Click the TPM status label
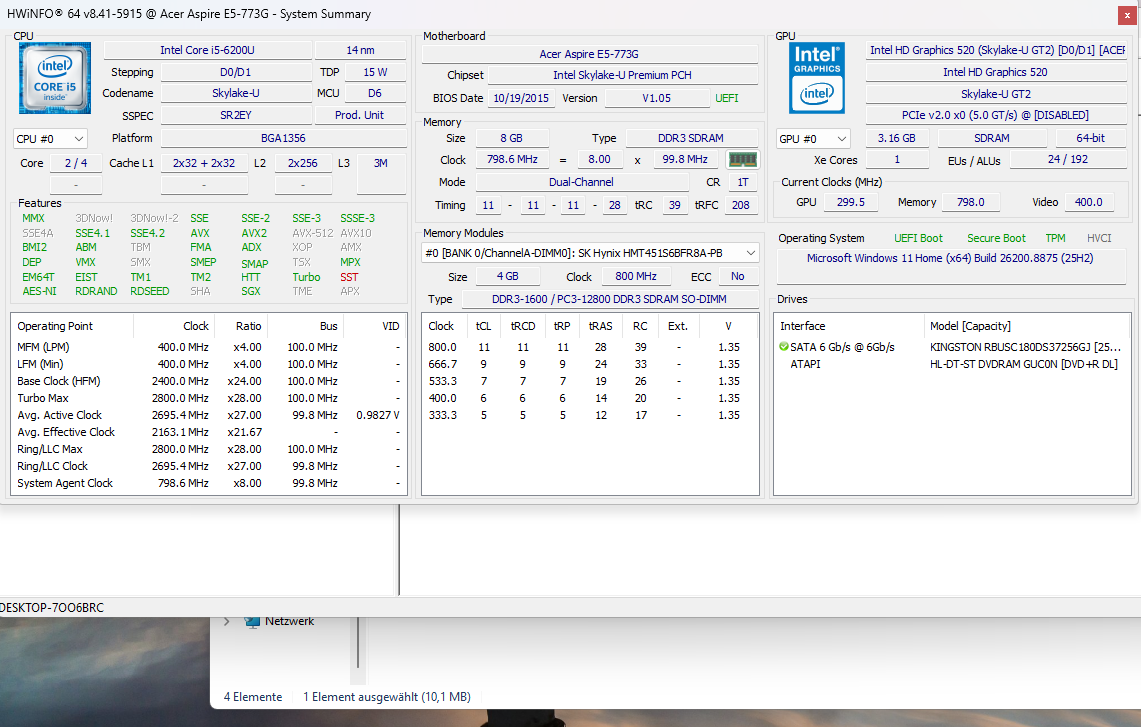This screenshot has width=1141, height=727. pyautogui.click(x=1055, y=239)
